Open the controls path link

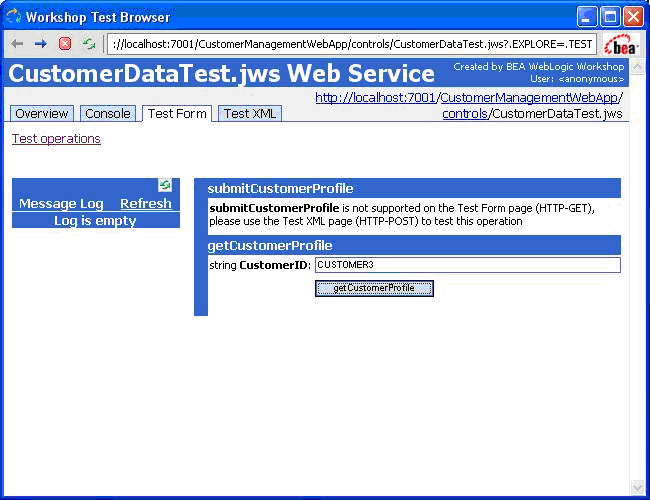(x=465, y=114)
